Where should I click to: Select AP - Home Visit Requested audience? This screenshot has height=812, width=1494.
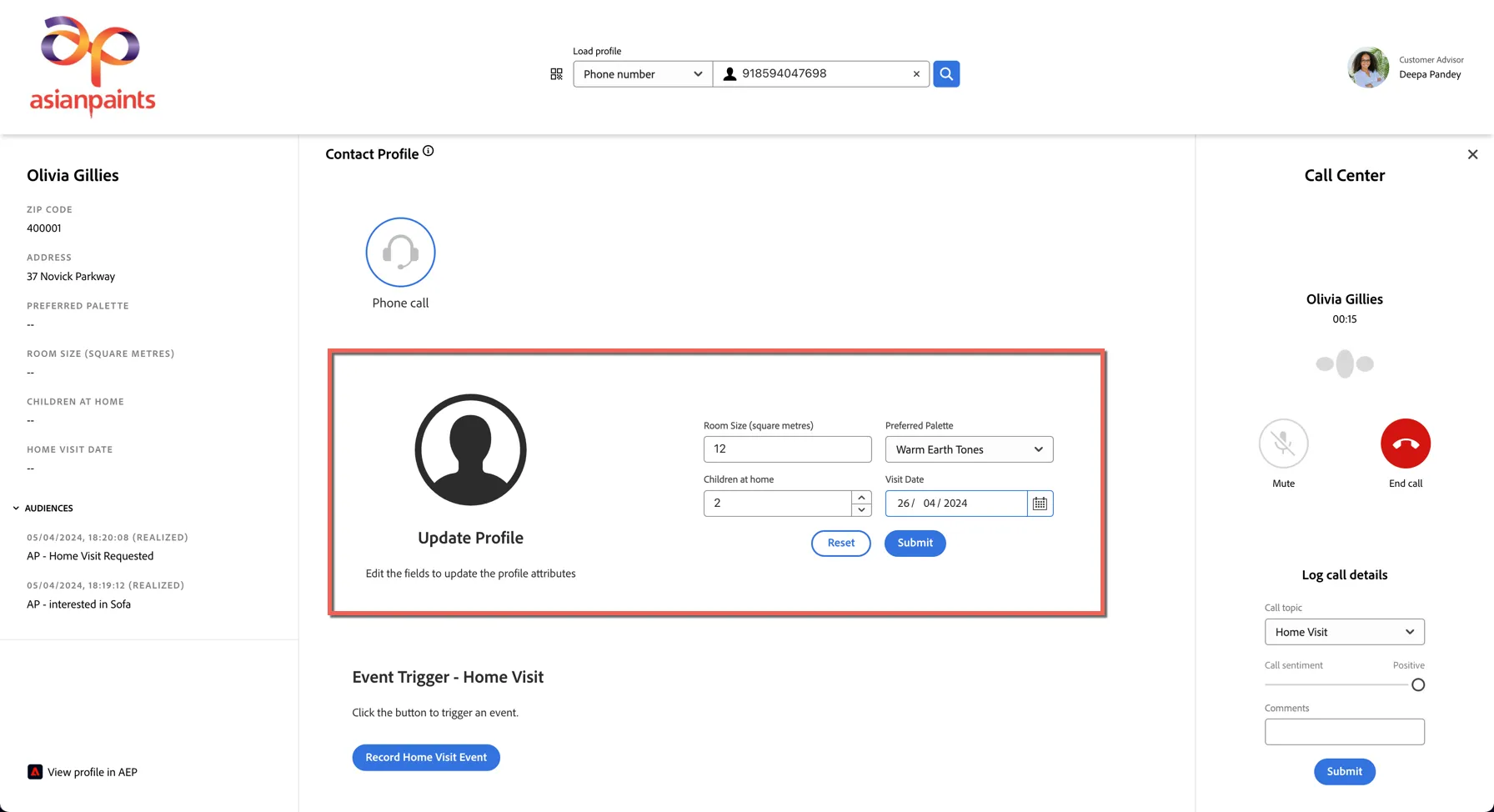click(x=90, y=556)
